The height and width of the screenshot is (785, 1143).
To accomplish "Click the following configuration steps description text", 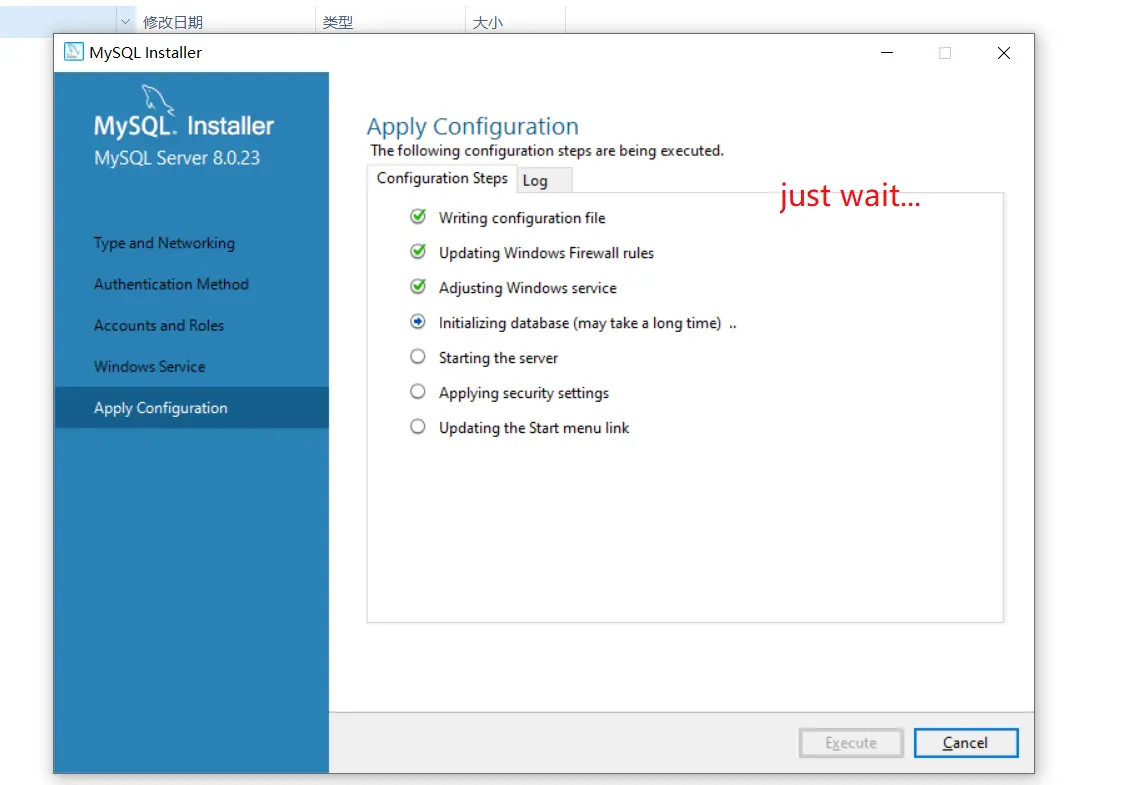I will coord(547,151).
